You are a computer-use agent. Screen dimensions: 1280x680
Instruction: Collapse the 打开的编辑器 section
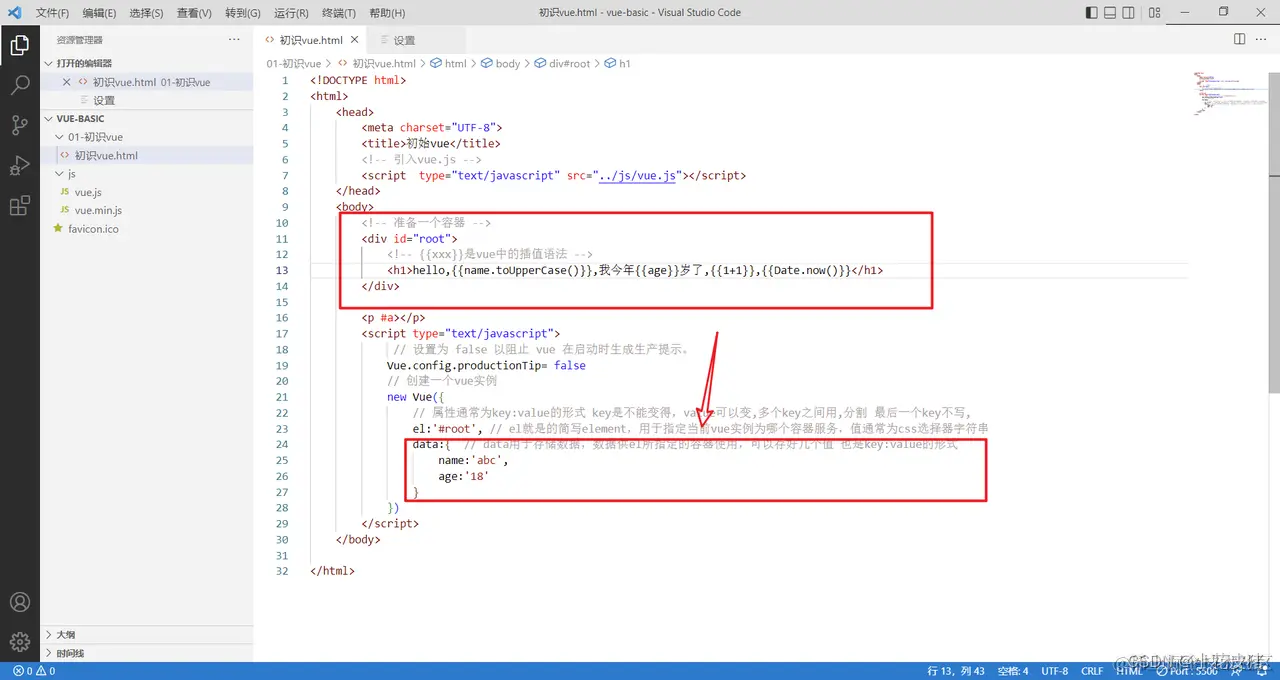pyautogui.click(x=146, y=63)
